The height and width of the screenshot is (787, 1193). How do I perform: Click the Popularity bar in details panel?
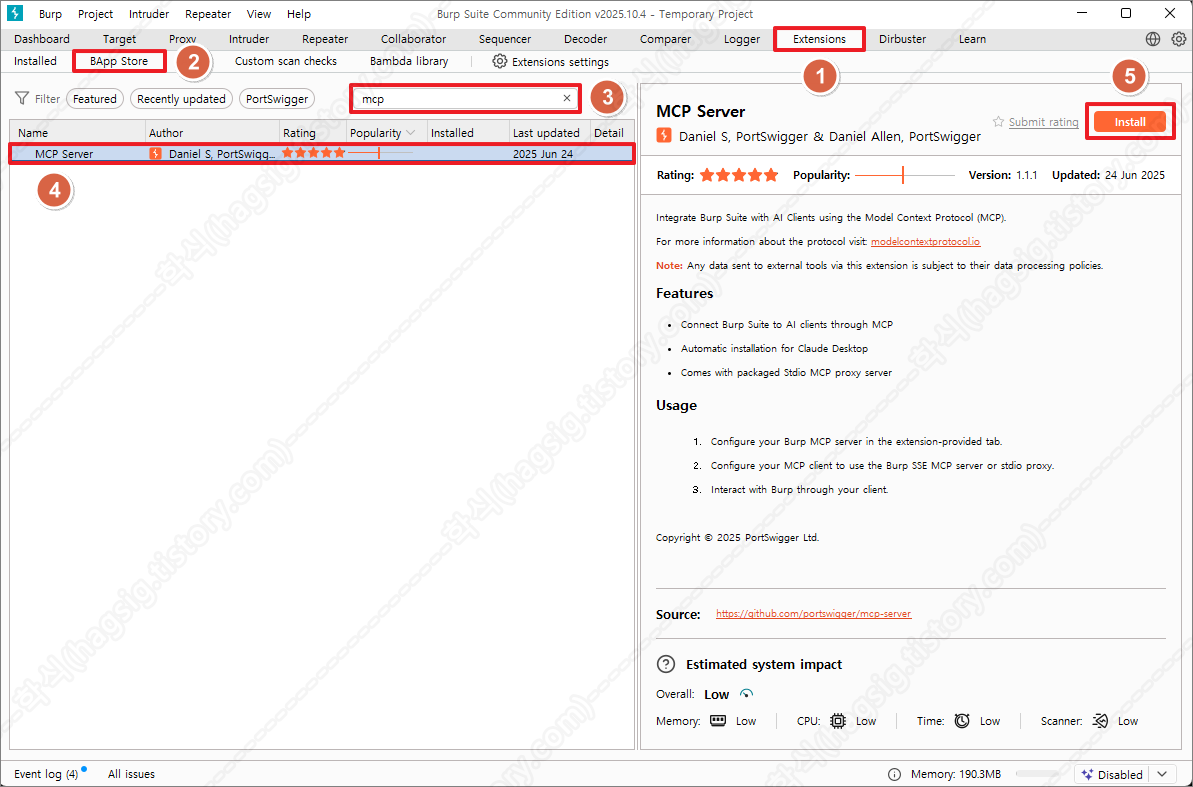905,175
